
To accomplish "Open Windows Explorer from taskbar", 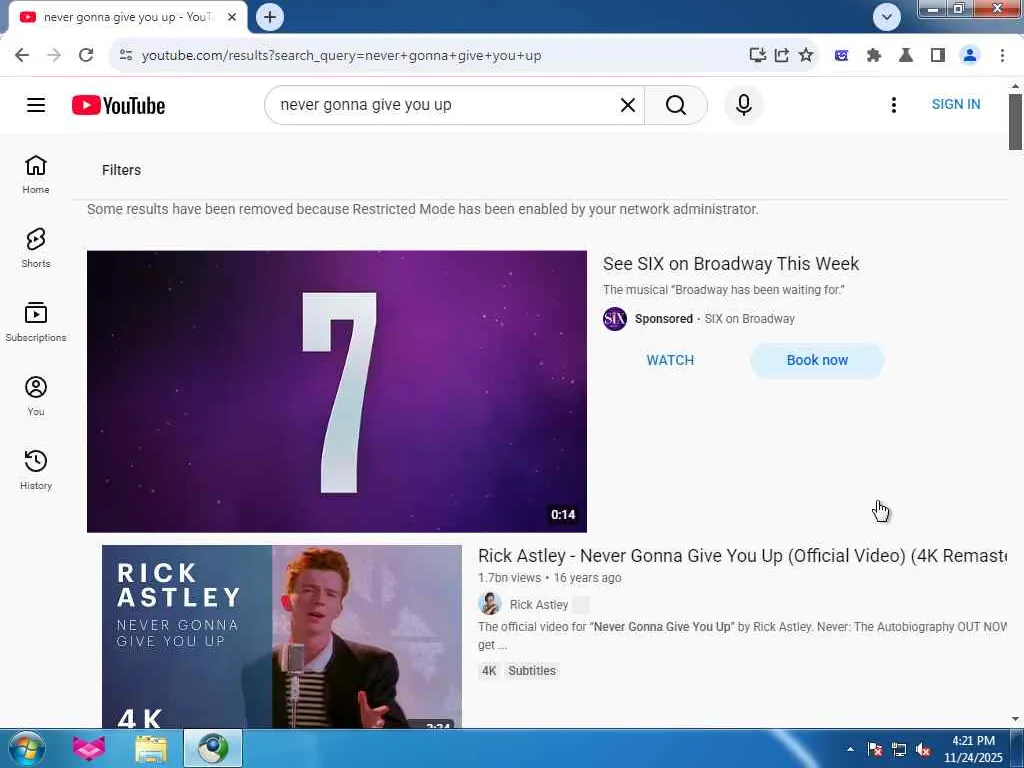I will [x=151, y=748].
